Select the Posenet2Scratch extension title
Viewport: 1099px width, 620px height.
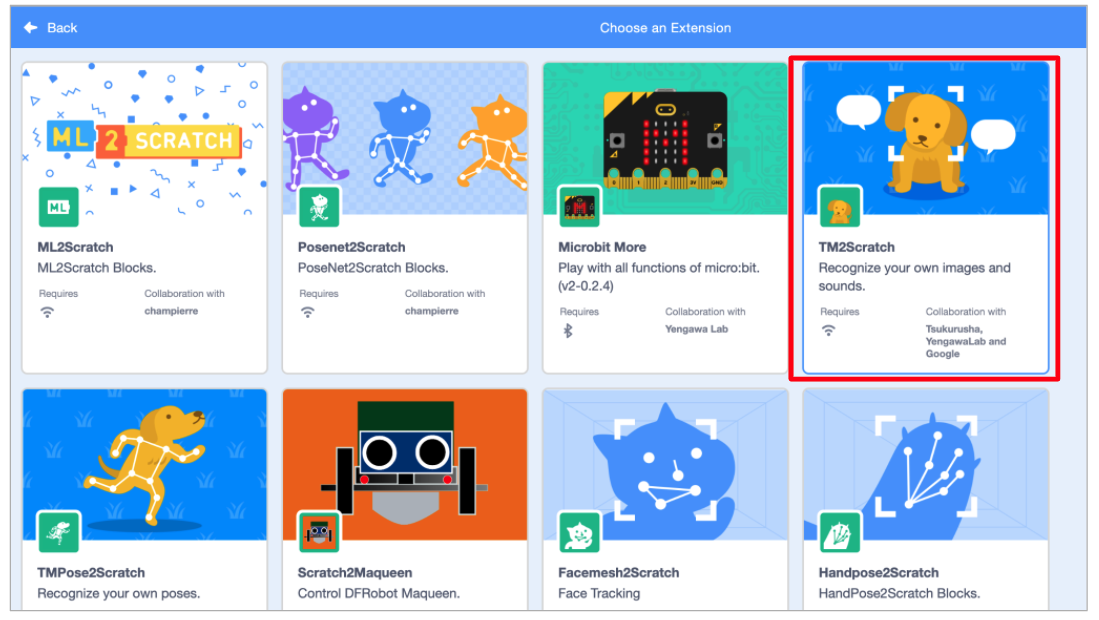coord(351,247)
